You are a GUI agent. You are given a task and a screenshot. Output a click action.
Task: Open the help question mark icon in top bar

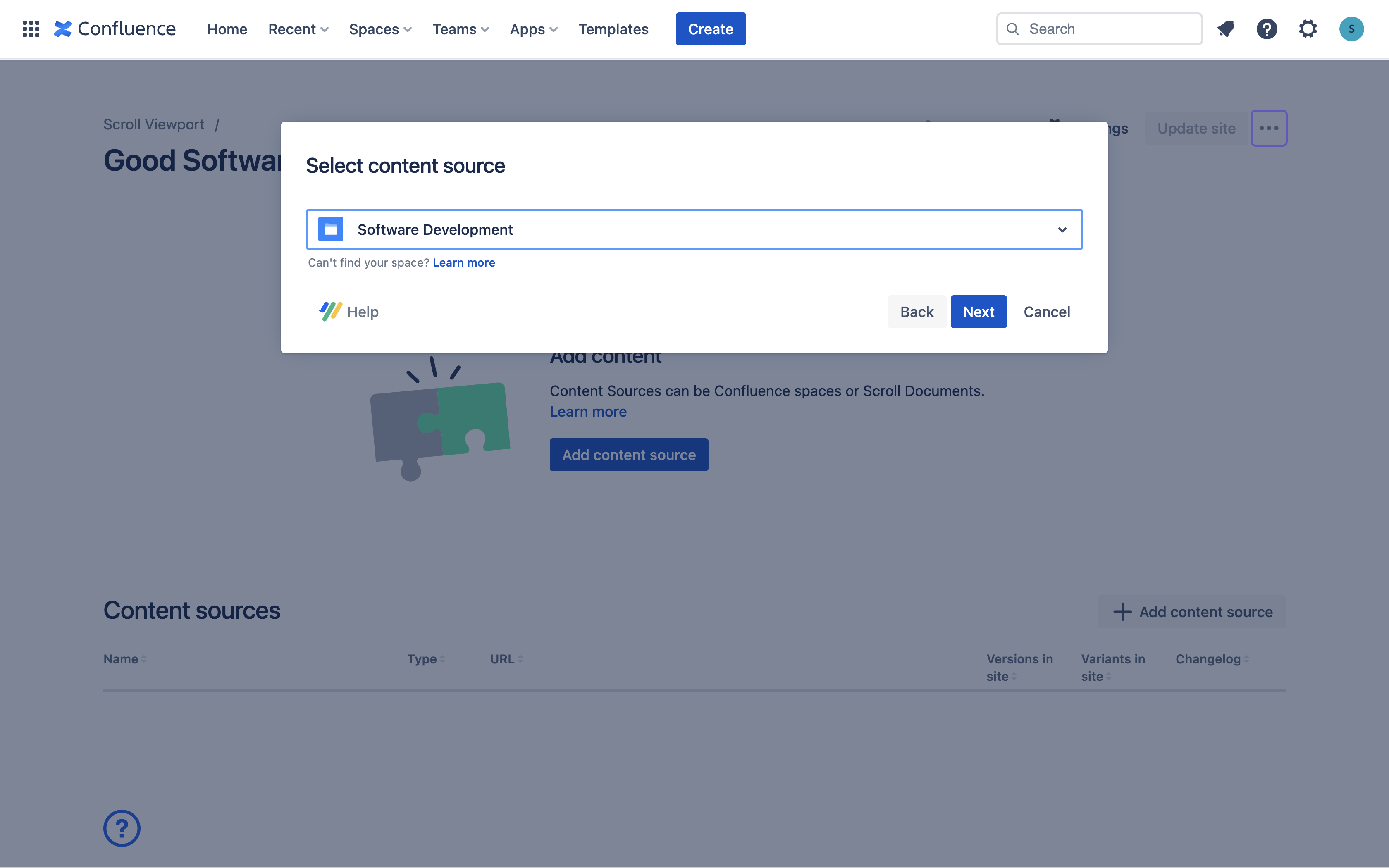[x=1267, y=29]
